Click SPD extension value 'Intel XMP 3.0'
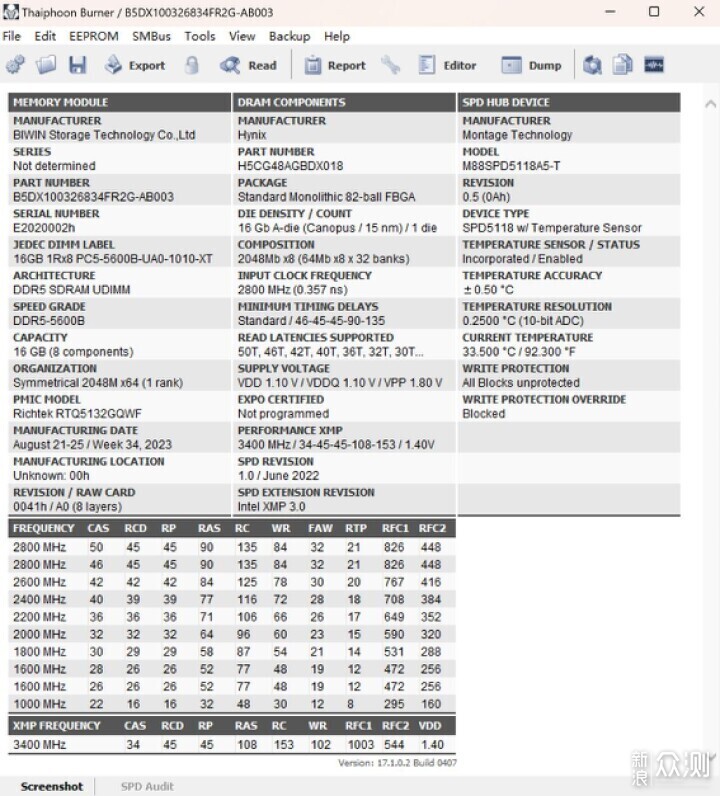Screen dimensions: 720x796 point(272,507)
